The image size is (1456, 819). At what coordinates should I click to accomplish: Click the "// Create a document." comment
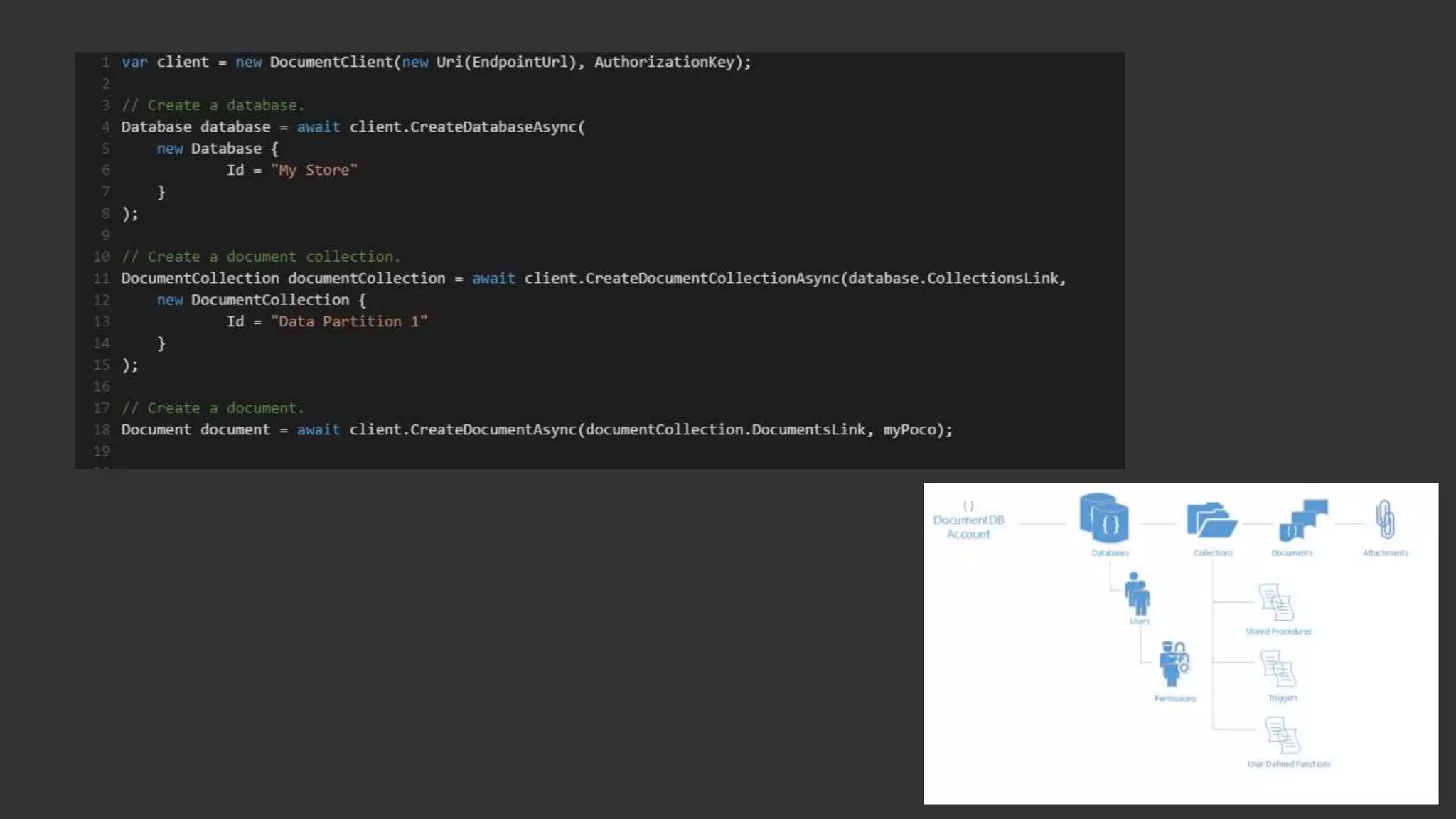point(213,408)
